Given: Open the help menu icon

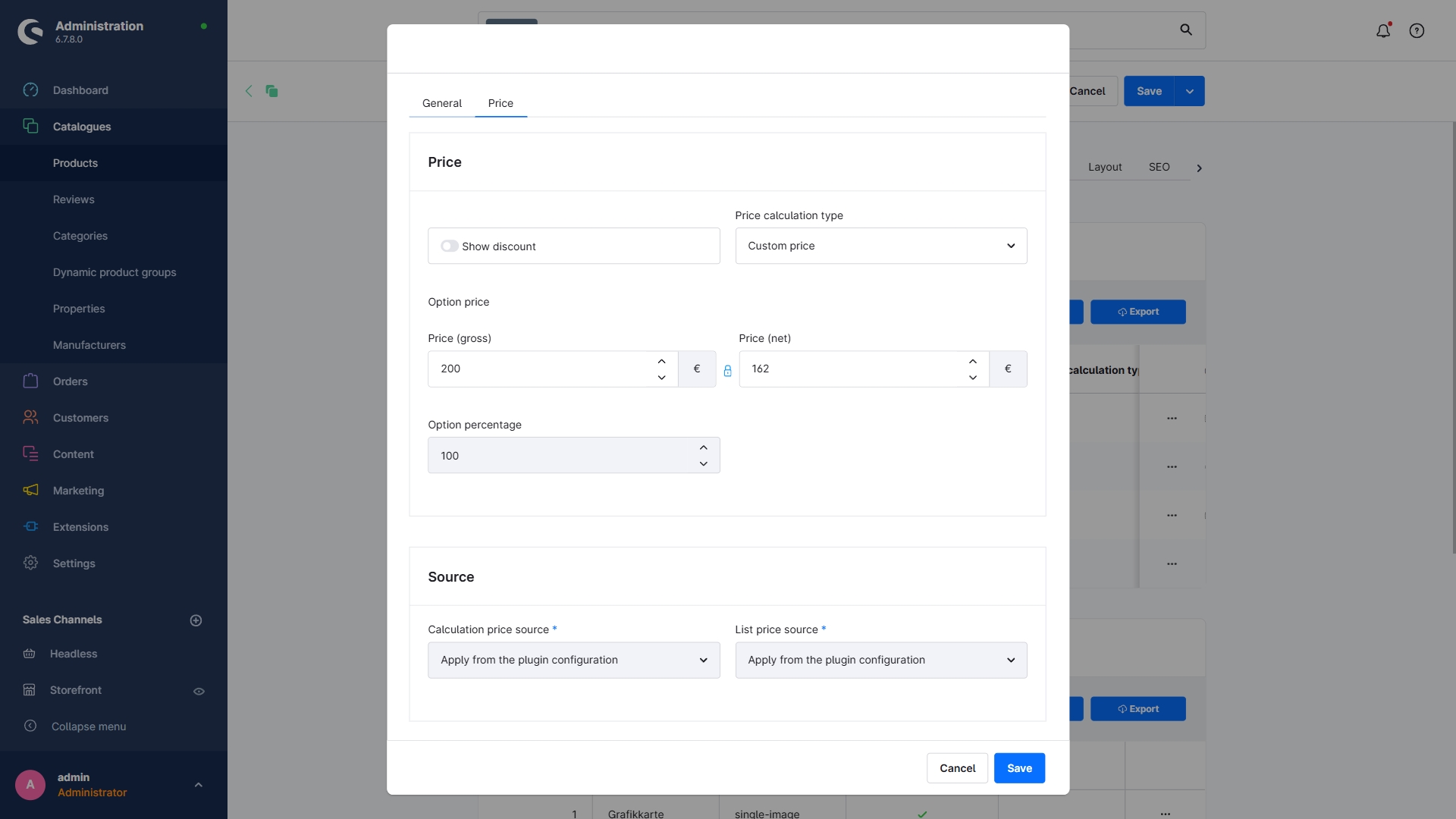Looking at the screenshot, I should (1416, 30).
